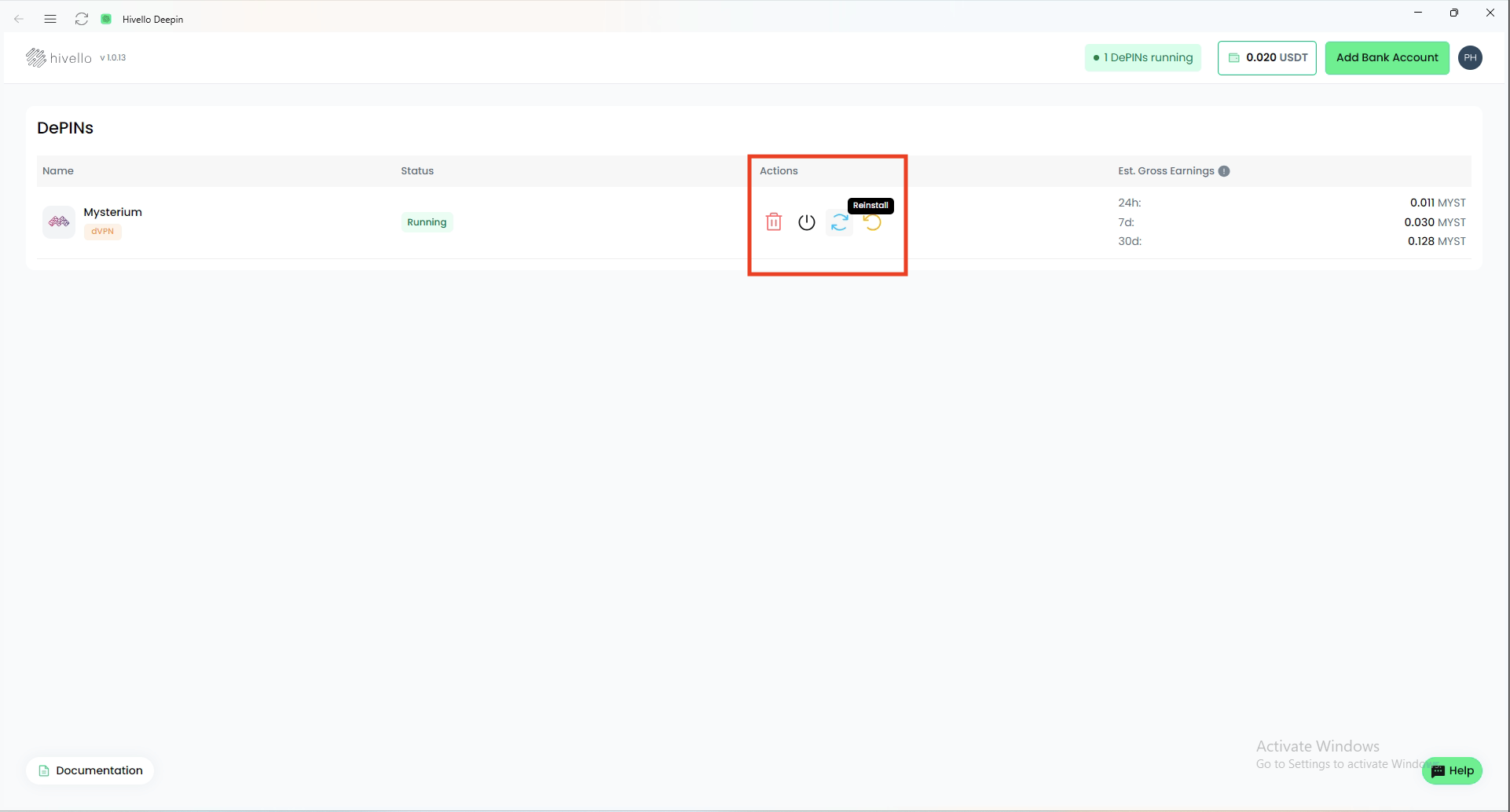
Task: Click the Running status badge
Action: (427, 222)
